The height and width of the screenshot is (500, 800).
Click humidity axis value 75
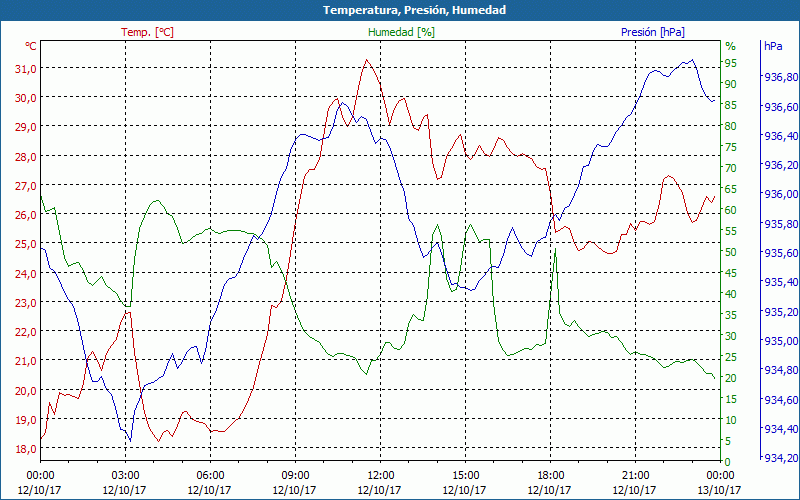(x=731, y=147)
